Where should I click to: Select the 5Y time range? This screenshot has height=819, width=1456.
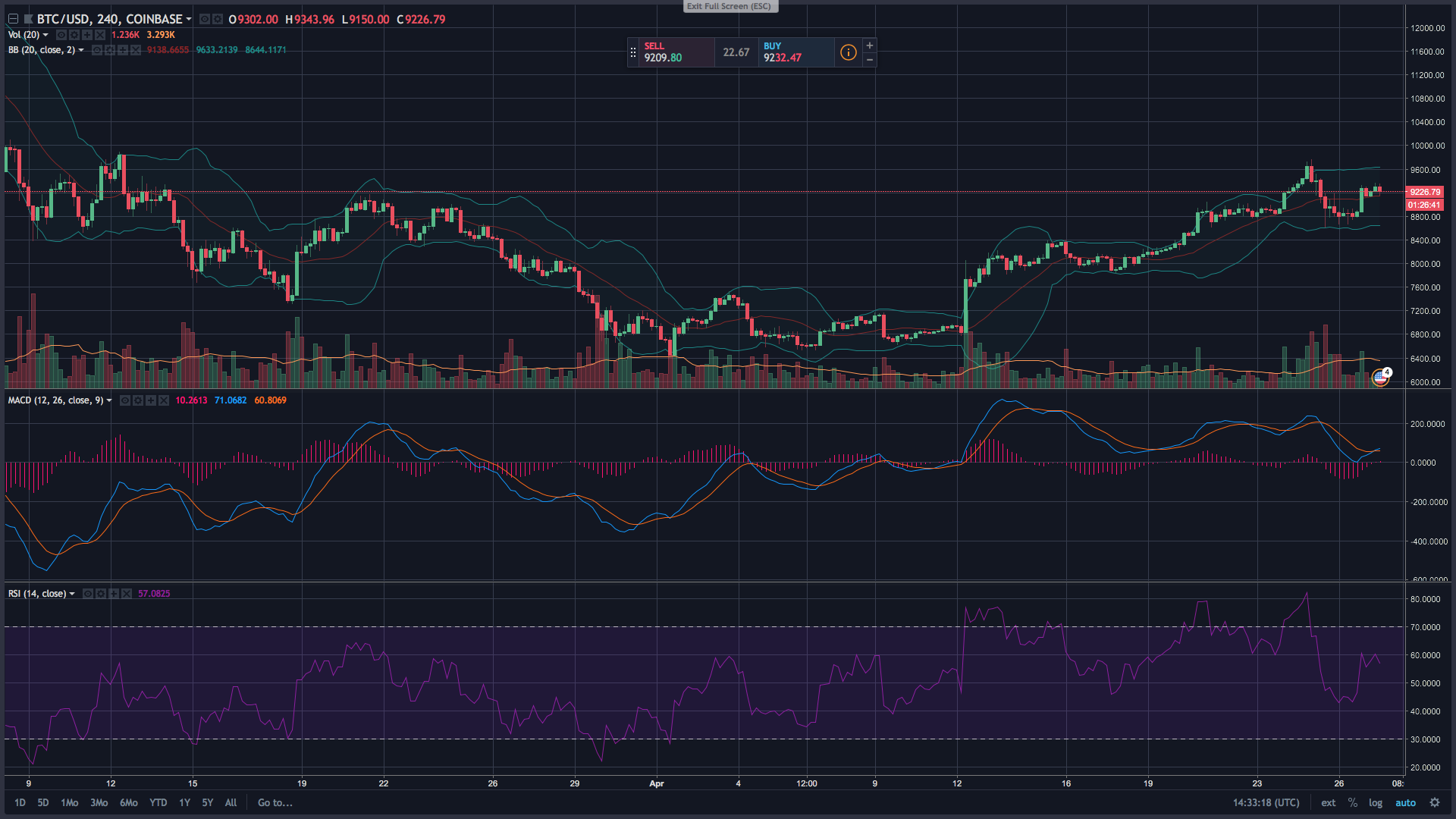pyautogui.click(x=207, y=802)
